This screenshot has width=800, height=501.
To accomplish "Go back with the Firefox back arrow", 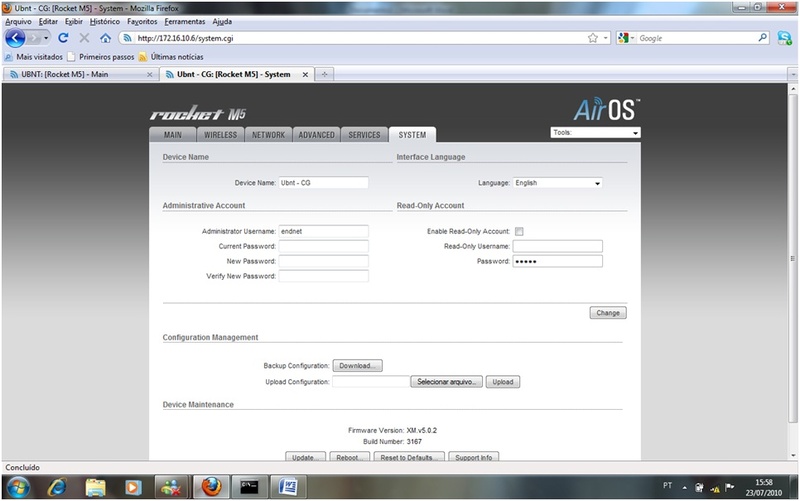I will pos(15,38).
